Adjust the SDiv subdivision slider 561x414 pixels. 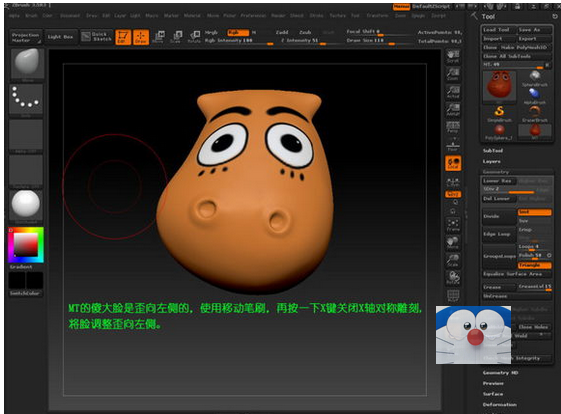508,189
